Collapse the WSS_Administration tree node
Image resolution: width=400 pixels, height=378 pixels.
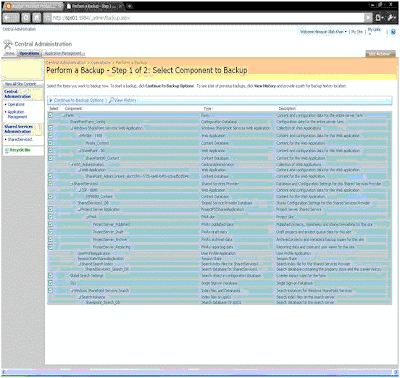(x=72, y=165)
